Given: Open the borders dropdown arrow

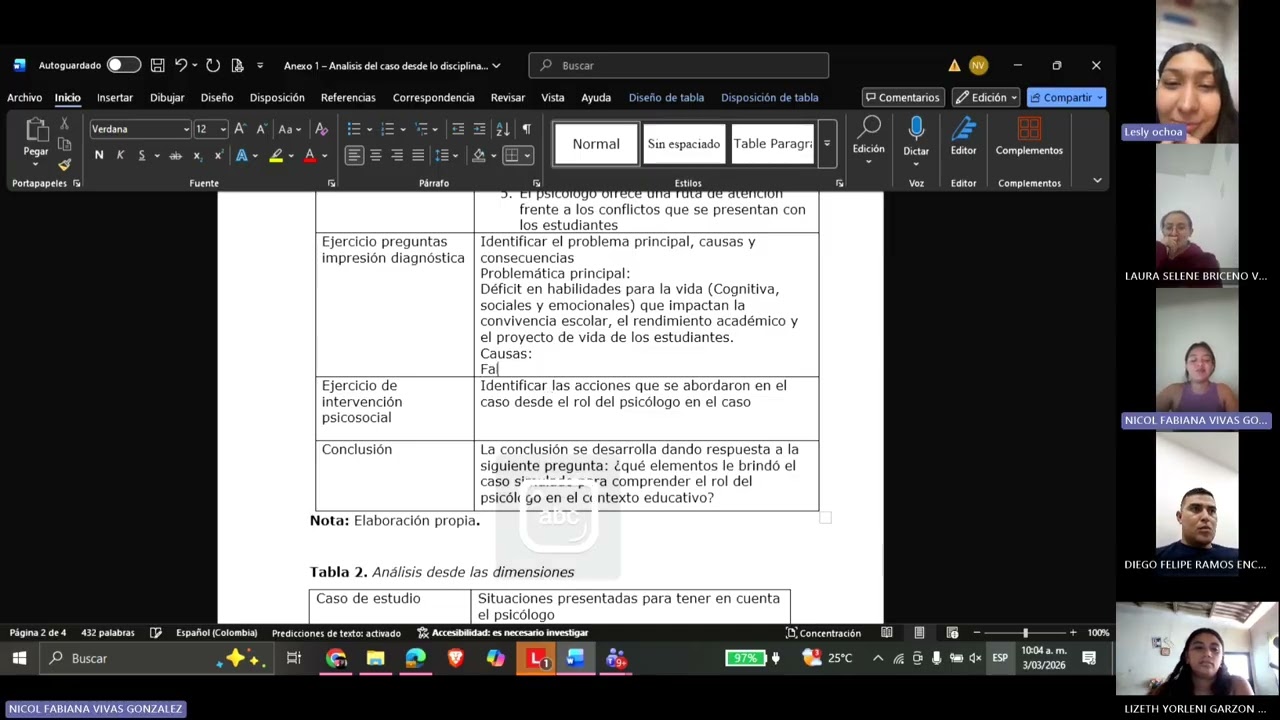Looking at the screenshot, I should [527, 156].
